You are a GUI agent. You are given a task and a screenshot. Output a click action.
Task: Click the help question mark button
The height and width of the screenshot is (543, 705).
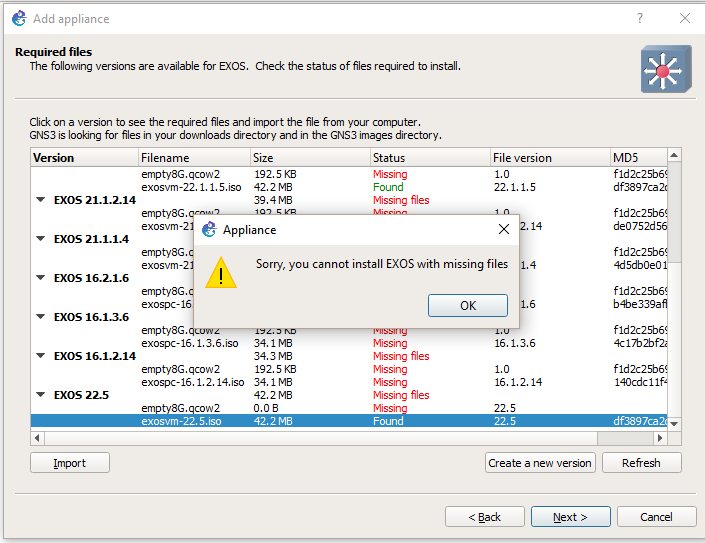pos(640,18)
